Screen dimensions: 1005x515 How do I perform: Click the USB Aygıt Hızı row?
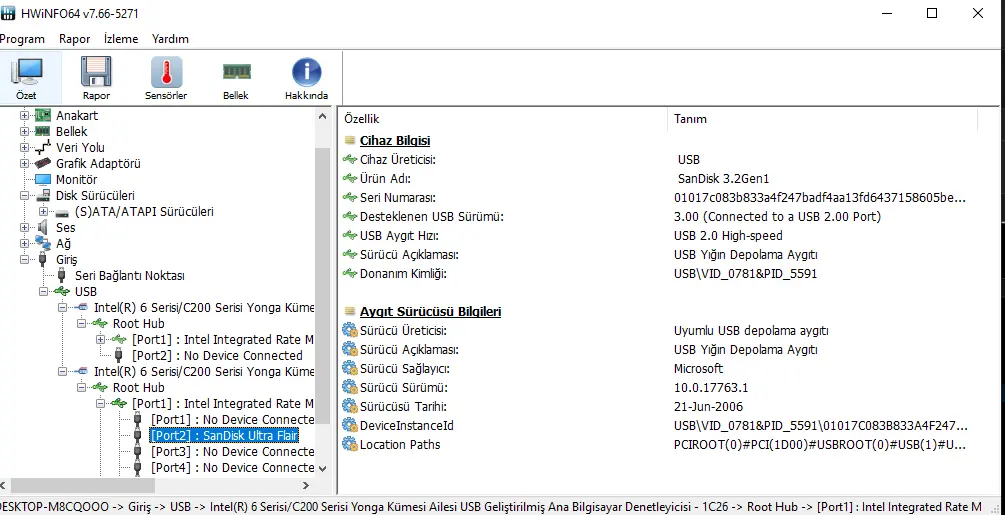point(660,236)
